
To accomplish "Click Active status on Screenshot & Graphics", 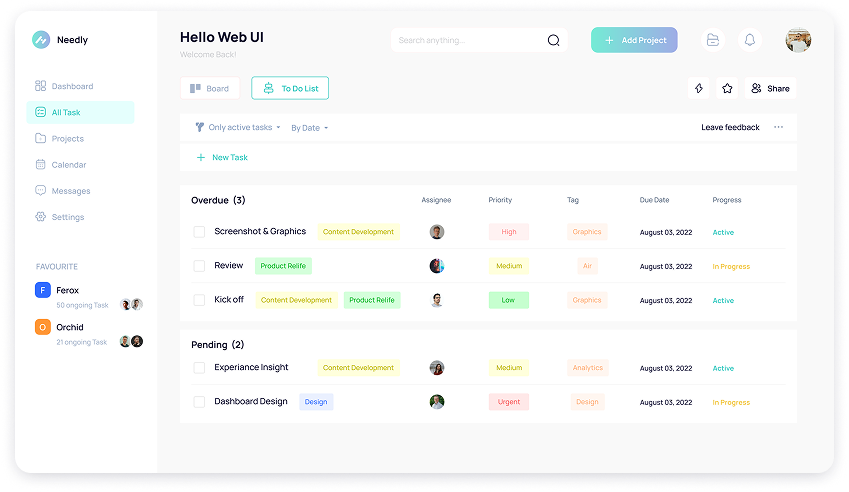I will coord(723,232).
